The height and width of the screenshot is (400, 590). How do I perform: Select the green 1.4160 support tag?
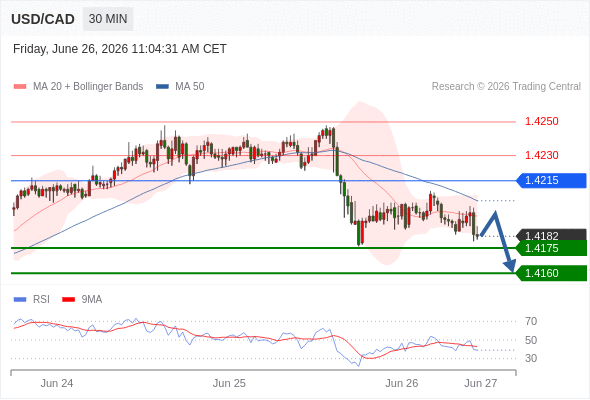tap(551, 273)
